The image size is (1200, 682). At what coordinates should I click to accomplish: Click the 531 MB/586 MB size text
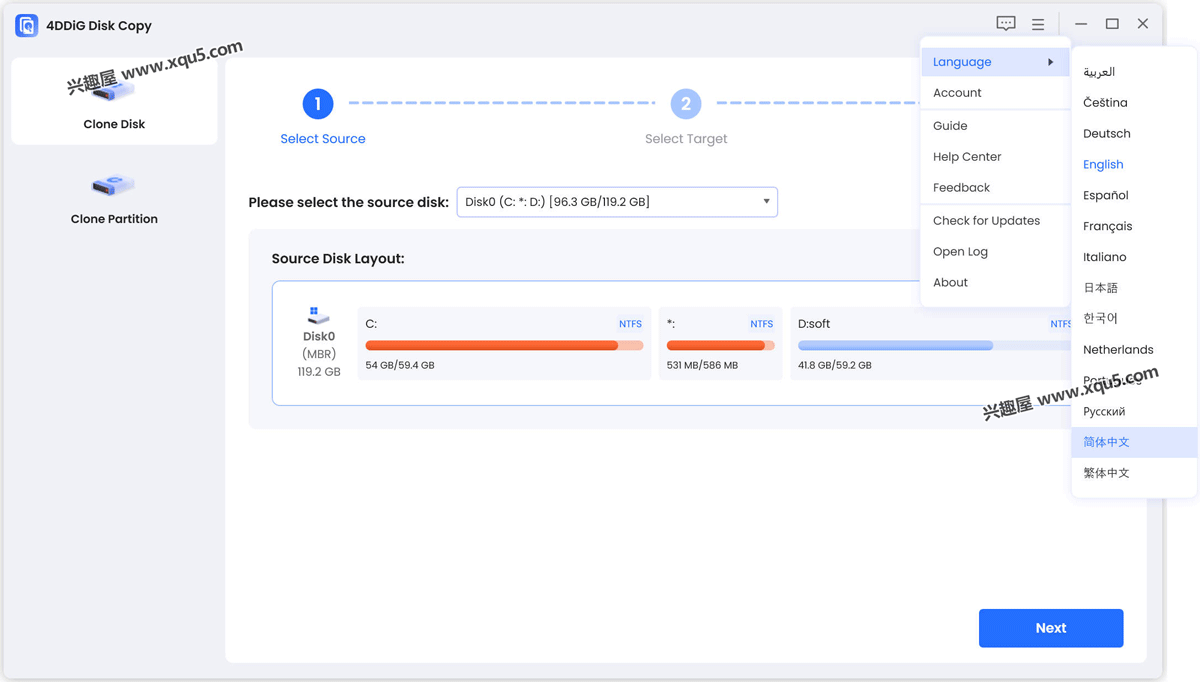702,365
